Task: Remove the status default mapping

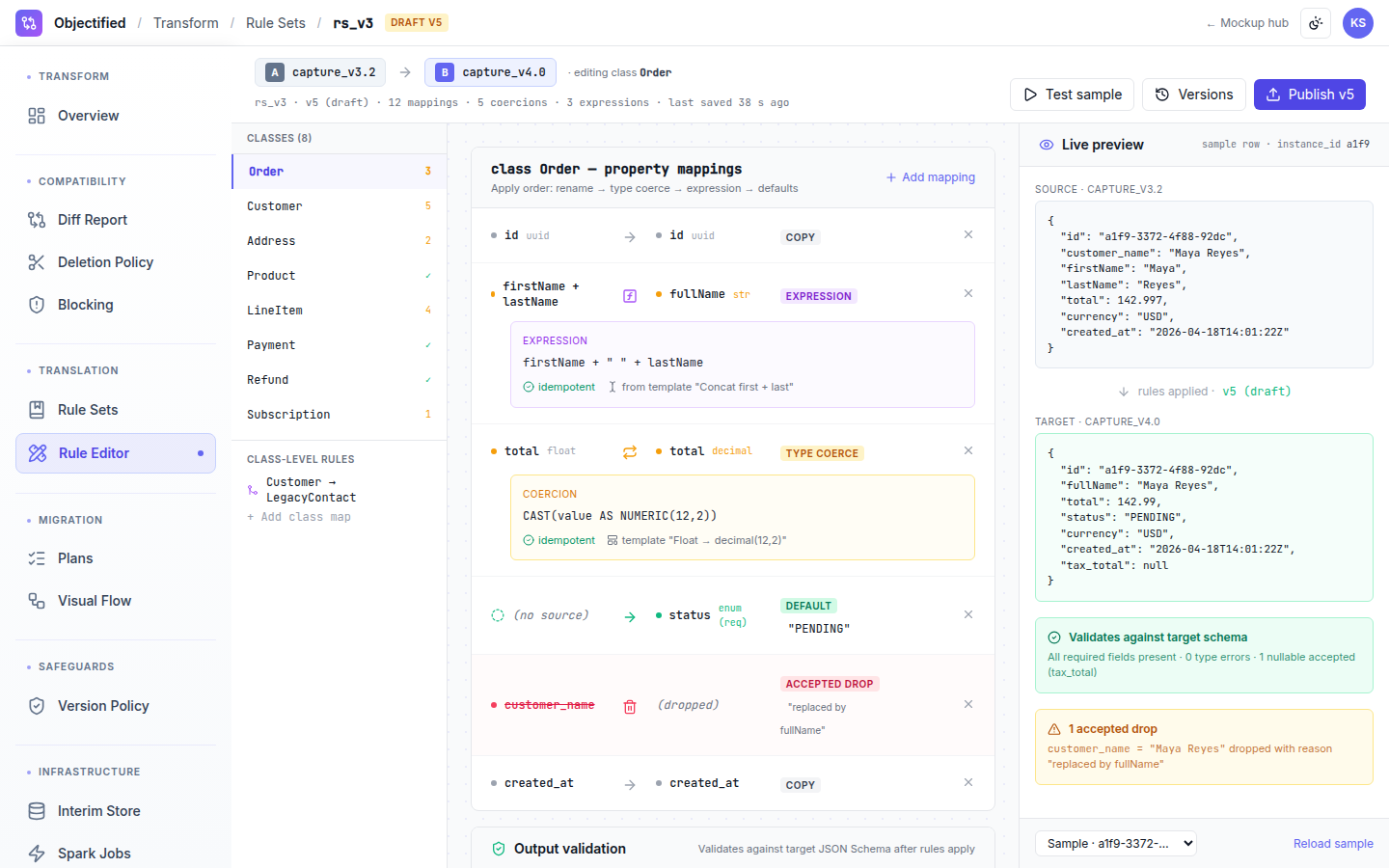Action: [x=968, y=615]
